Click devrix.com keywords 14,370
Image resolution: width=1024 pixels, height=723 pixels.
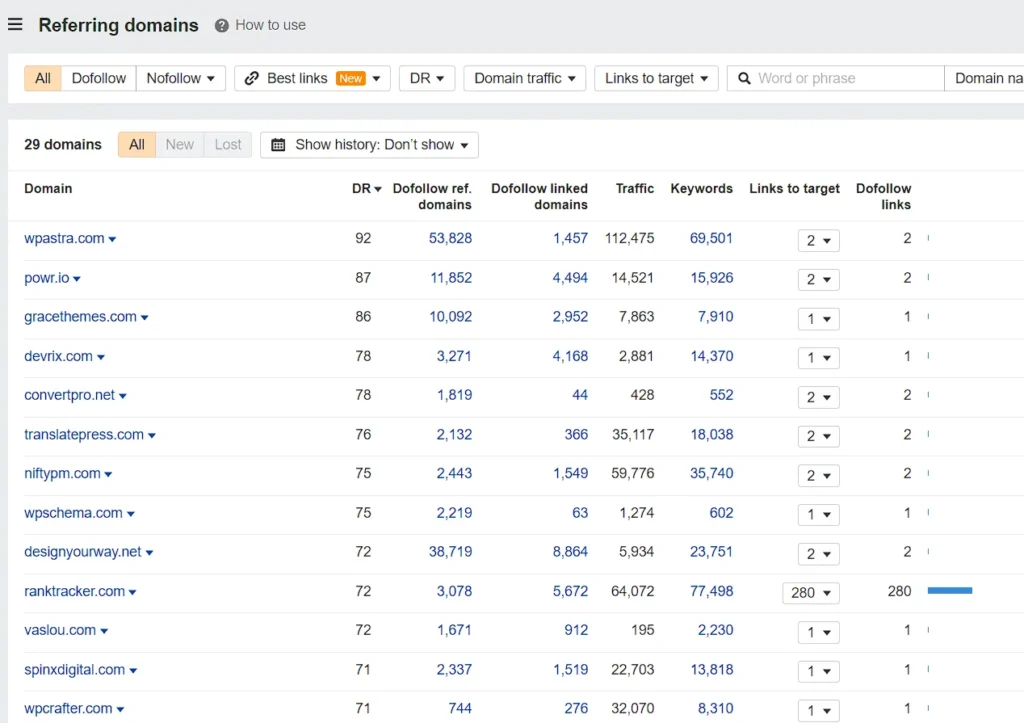pyautogui.click(x=712, y=356)
